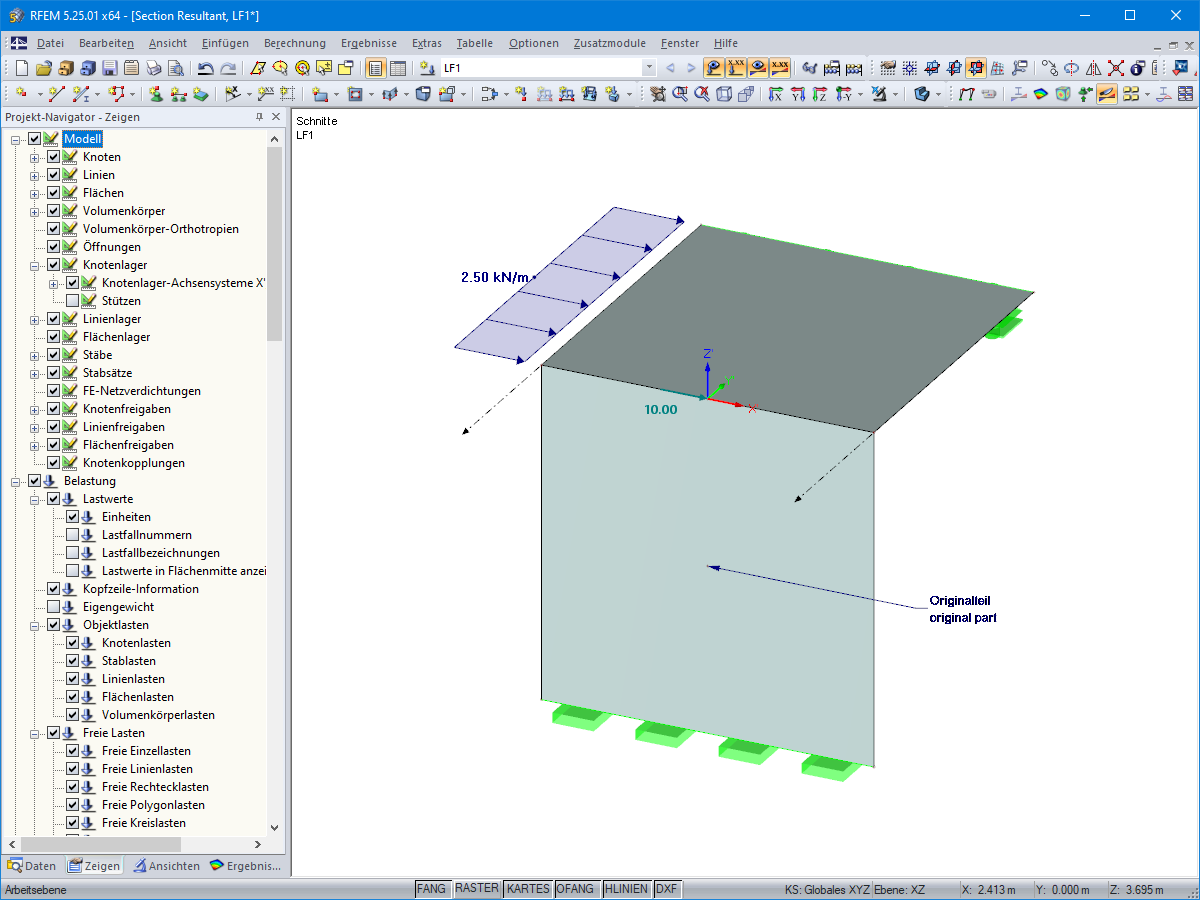Click the New Node tool icon
This screenshot has height=900, width=1200.
21,93
